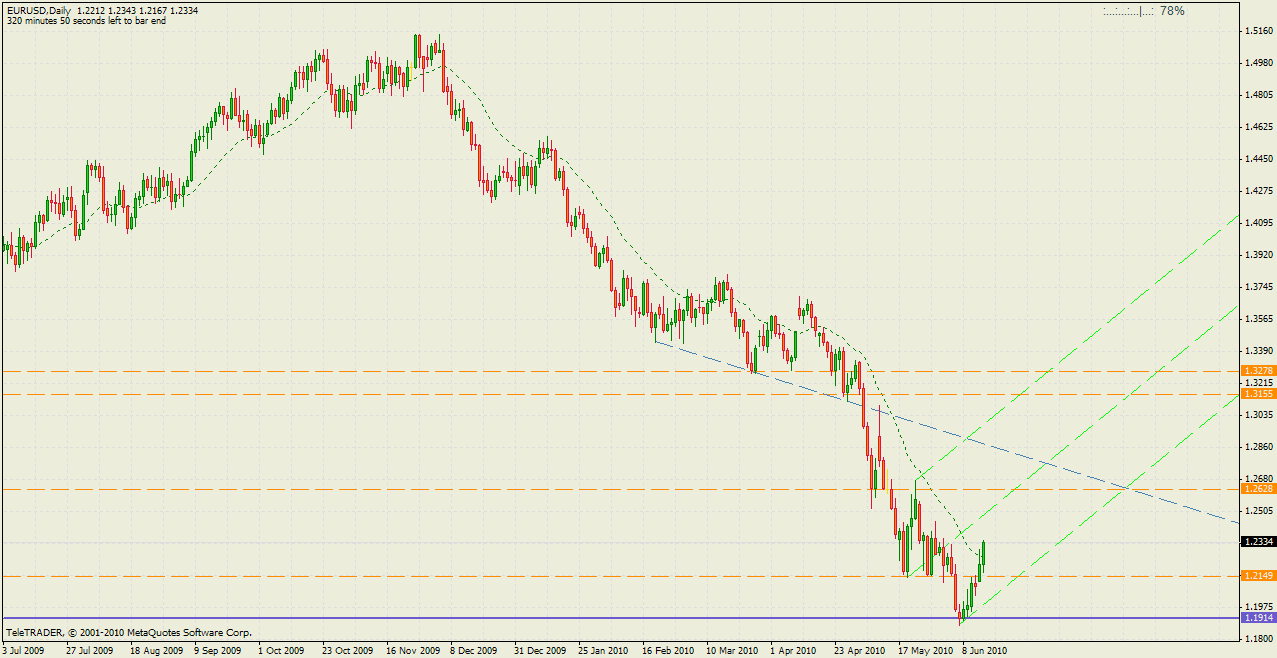Click the bar end countdown timer text
This screenshot has width=1277, height=658.
click(x=86, y=21)
